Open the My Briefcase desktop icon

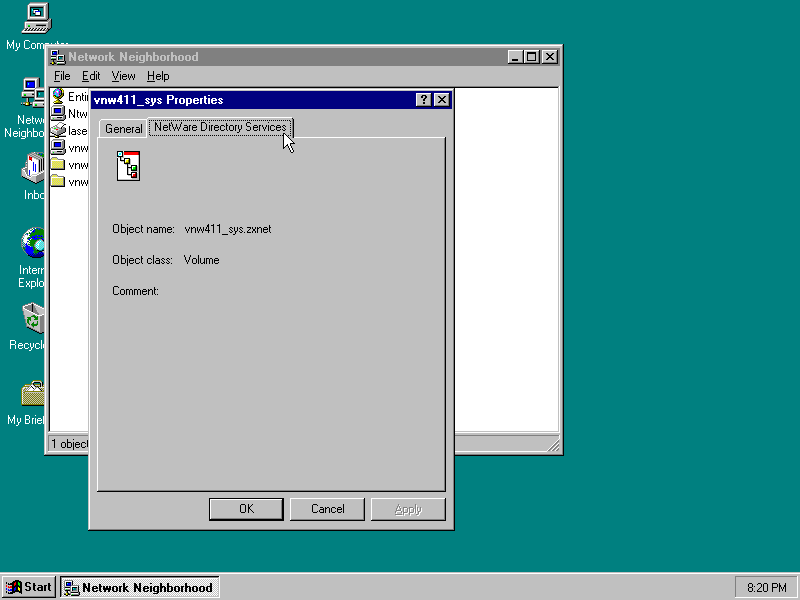pyautogui.click(x=33, y=393)
